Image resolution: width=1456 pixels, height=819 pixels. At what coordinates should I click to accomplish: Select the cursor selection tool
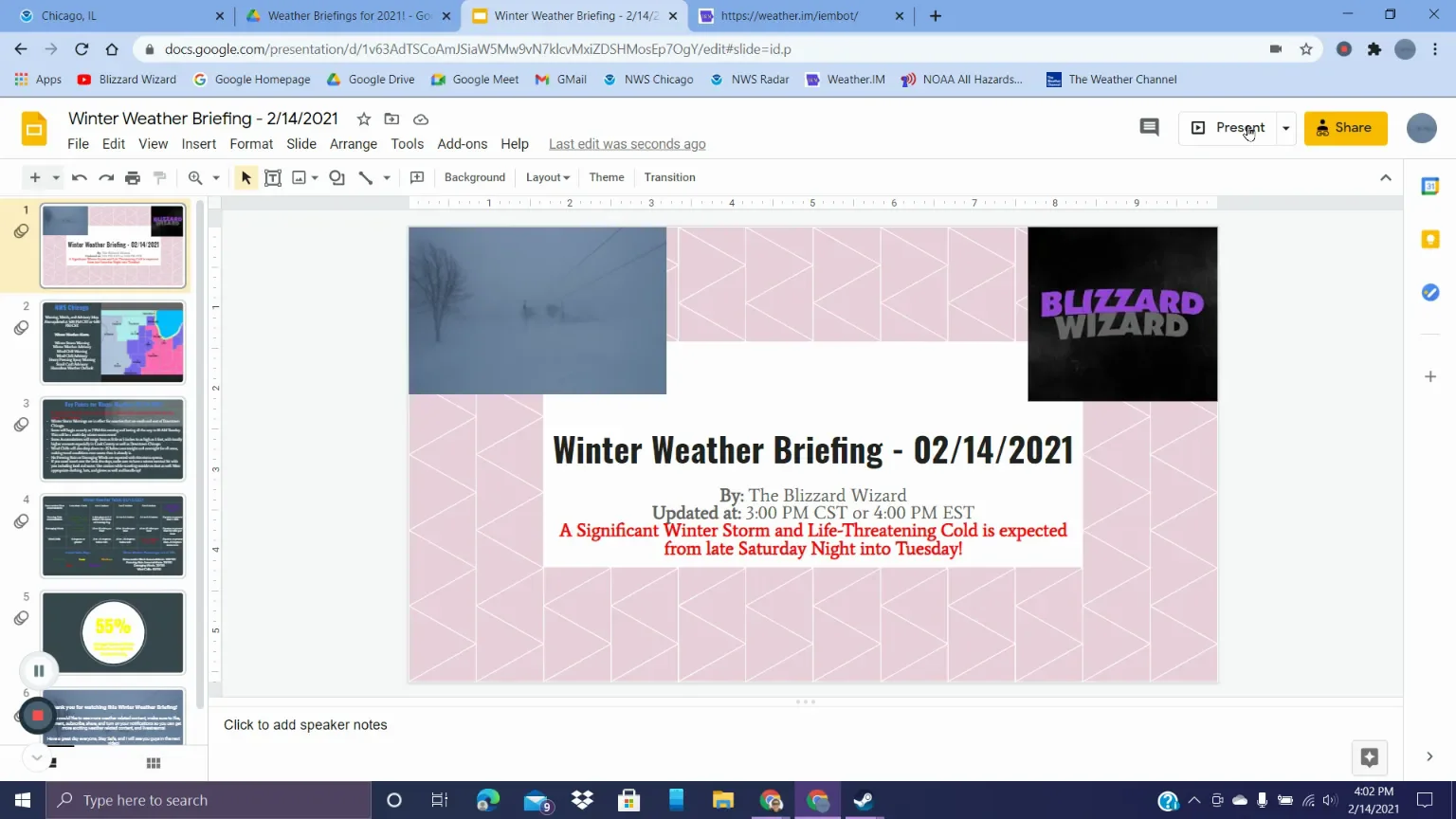point(246,177)
